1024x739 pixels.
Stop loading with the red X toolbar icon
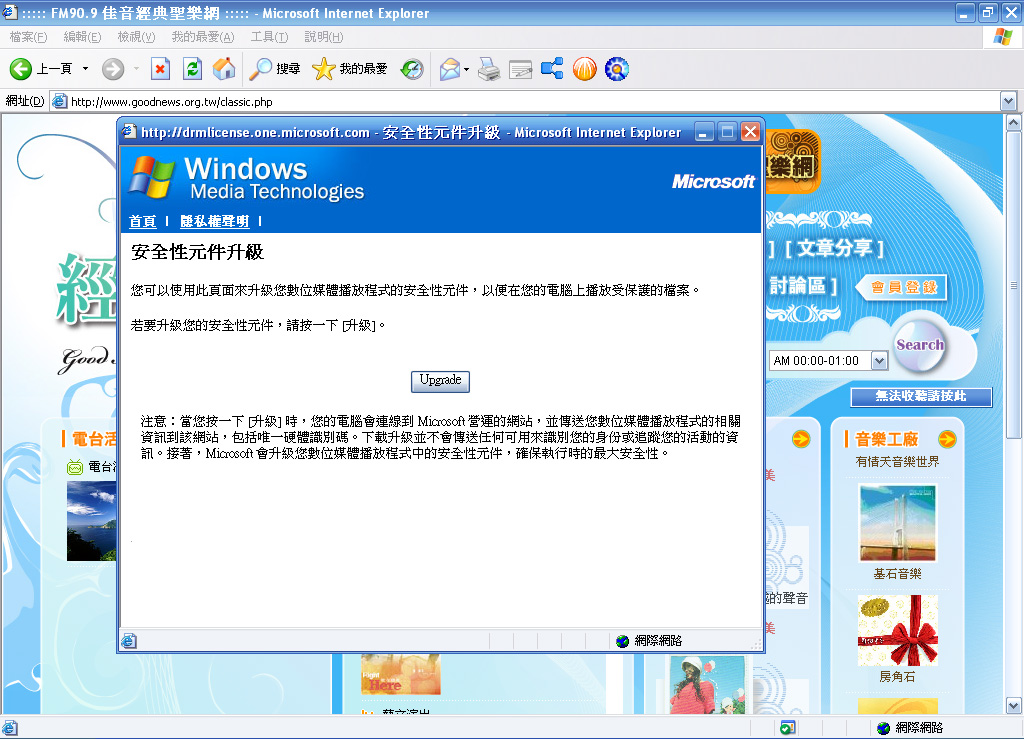tap(160, 69)
